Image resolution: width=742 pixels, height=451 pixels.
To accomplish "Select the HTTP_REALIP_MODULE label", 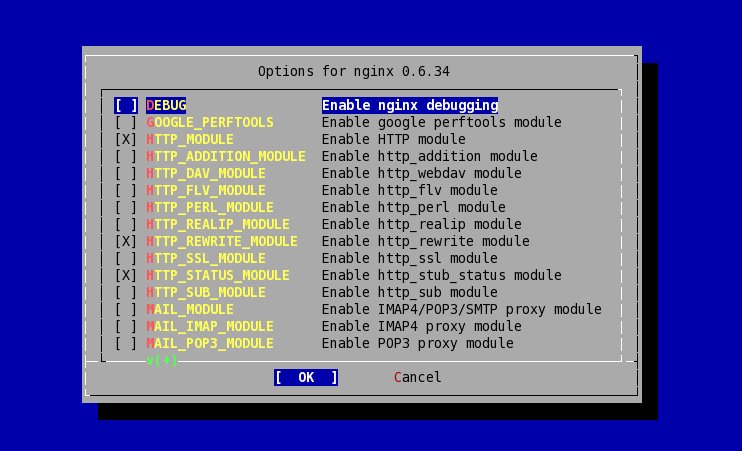I will pos(218,224).
